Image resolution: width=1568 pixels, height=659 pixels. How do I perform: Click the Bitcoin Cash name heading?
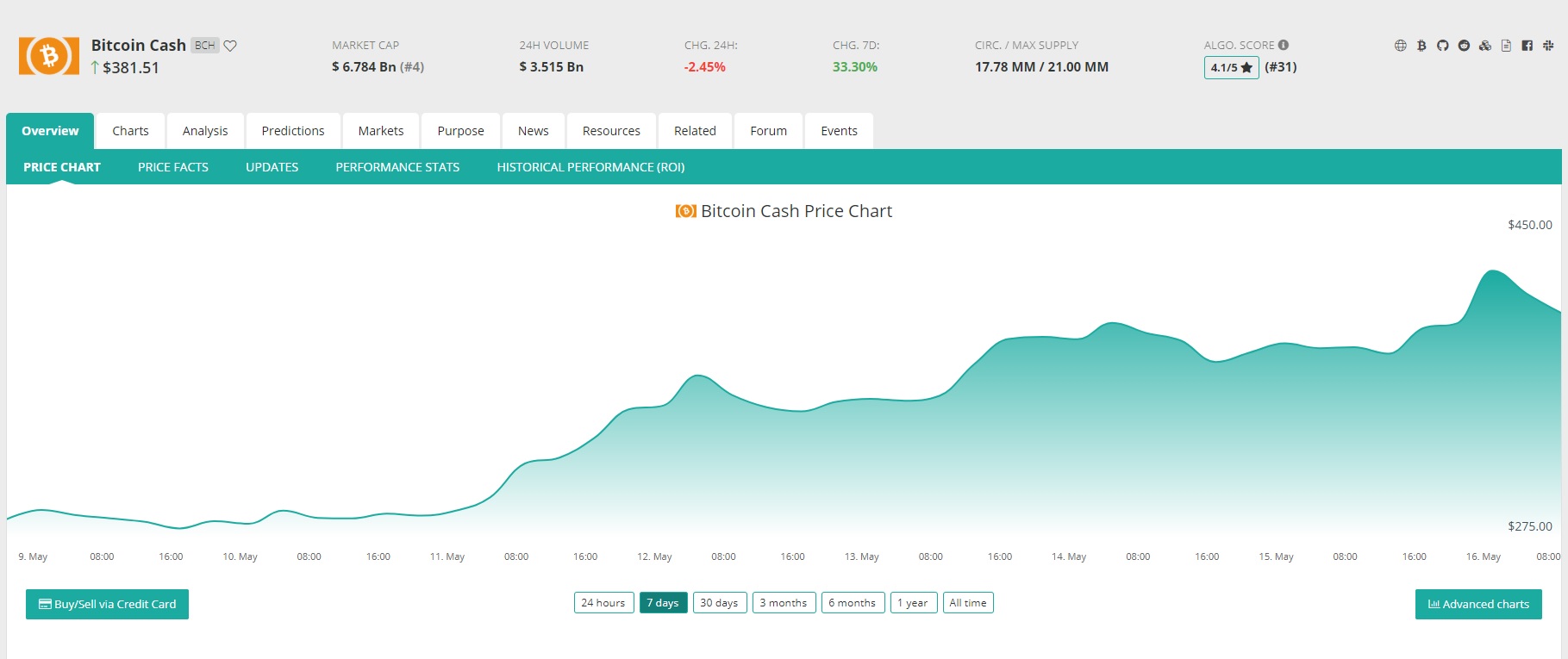pyautogui.click(x=139, y=45)
